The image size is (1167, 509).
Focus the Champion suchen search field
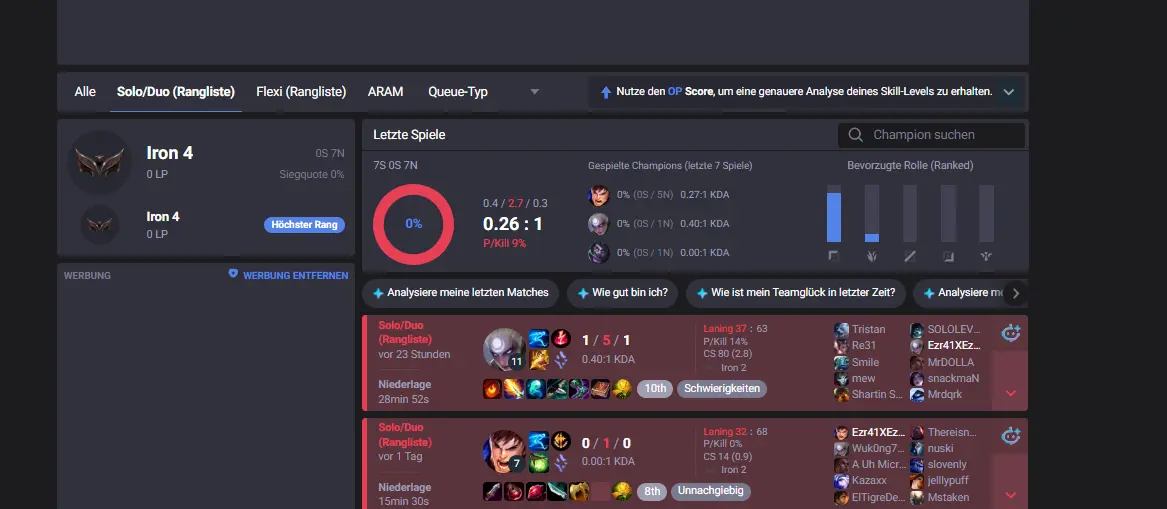(931, 135)
